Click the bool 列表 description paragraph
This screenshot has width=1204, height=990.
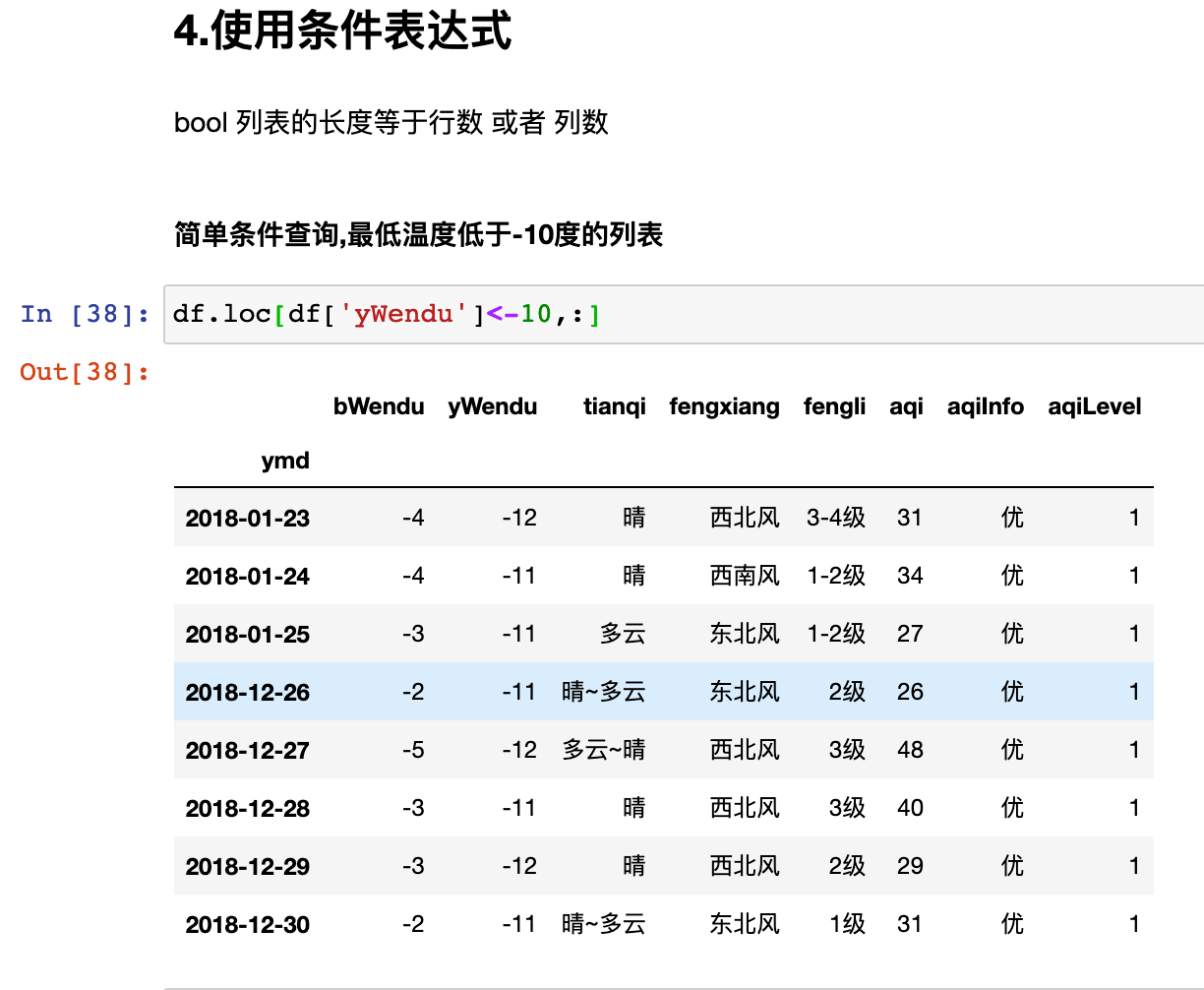point(391,123)
